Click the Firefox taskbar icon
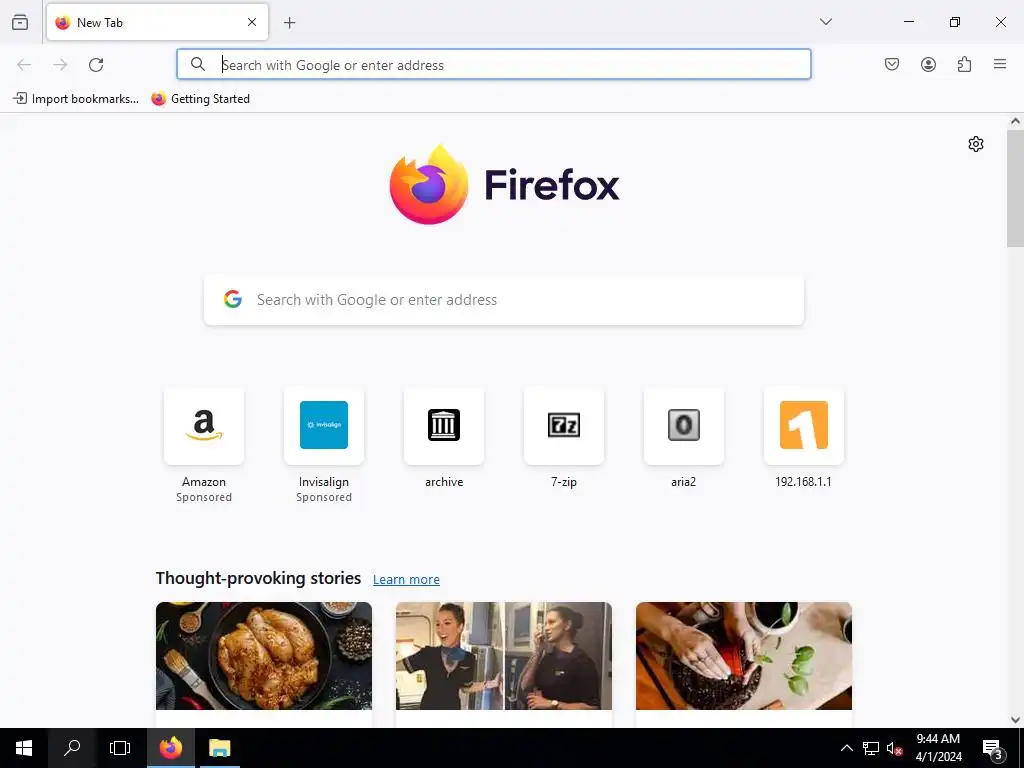1024x768 pixels. click(x=170, y=748)
